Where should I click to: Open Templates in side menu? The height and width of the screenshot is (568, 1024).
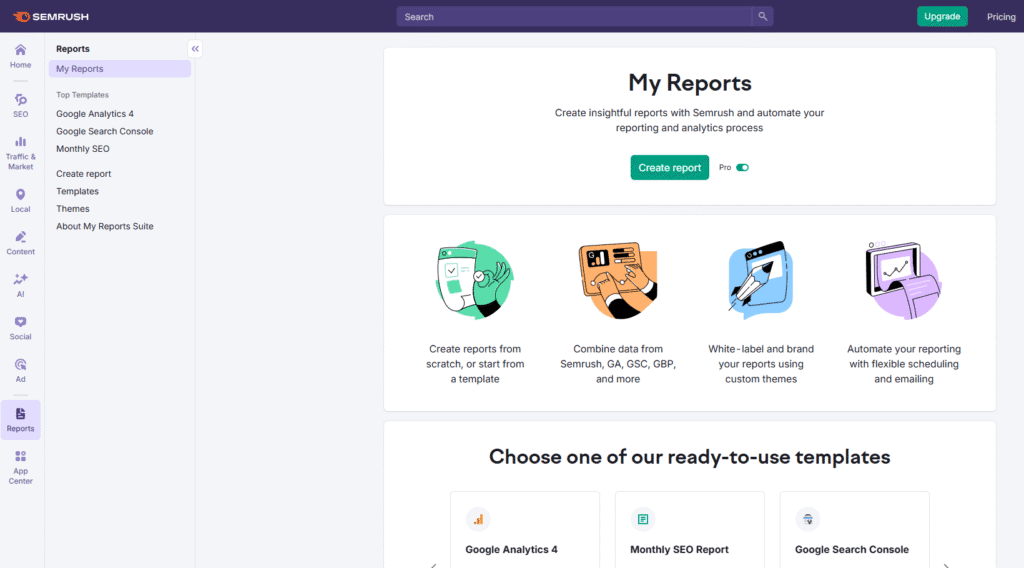pos(77,191)
